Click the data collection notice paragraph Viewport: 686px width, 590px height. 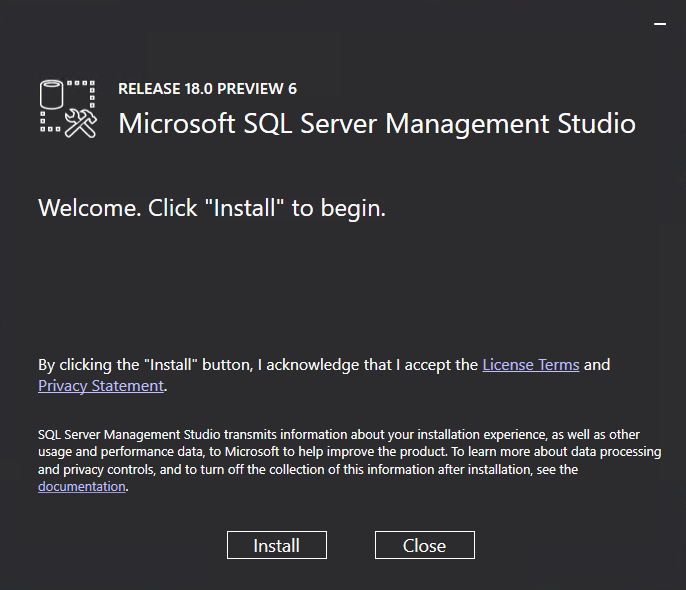point(350,461)
